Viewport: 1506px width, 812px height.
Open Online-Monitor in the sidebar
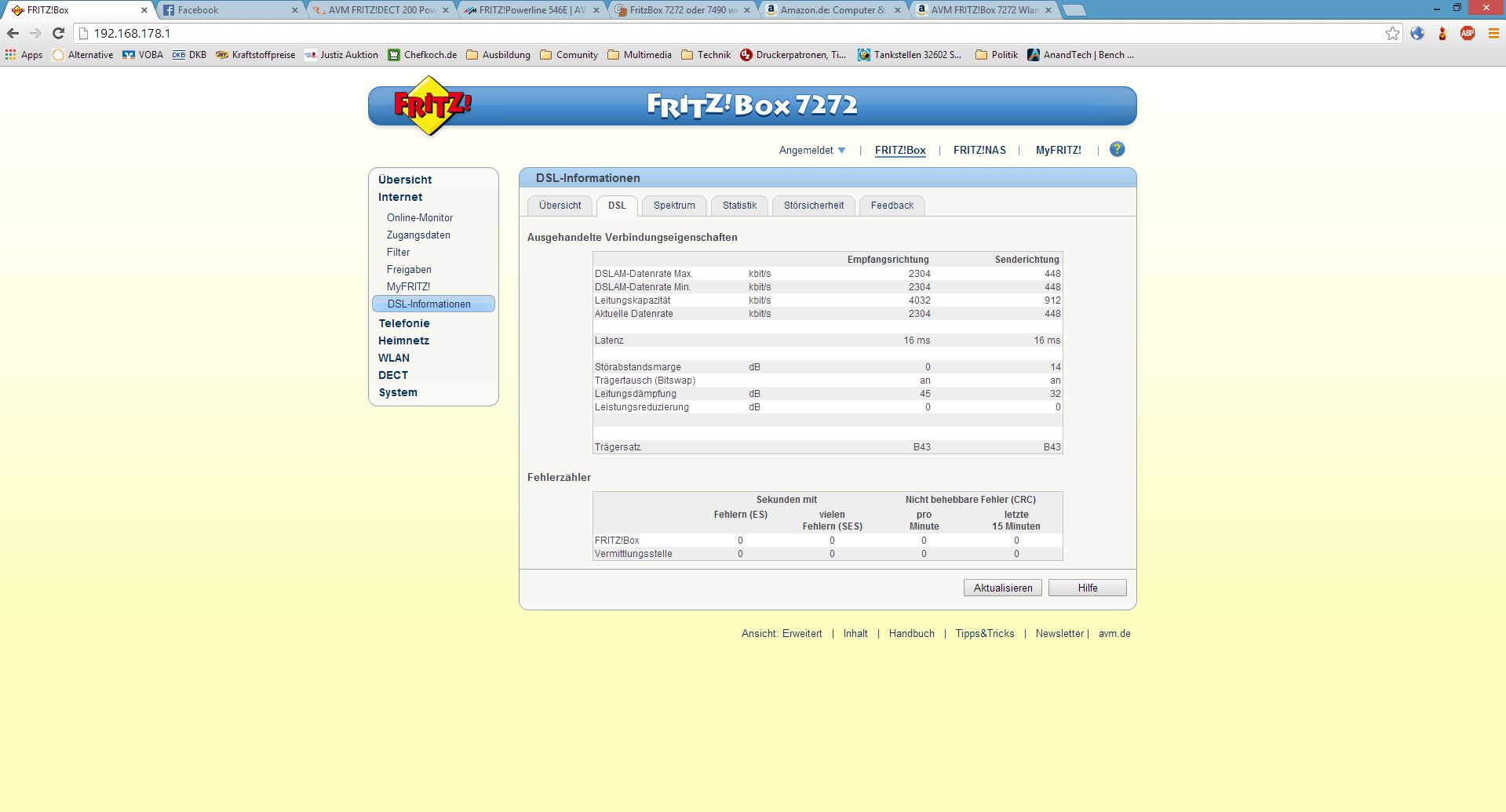pos(420,217)
